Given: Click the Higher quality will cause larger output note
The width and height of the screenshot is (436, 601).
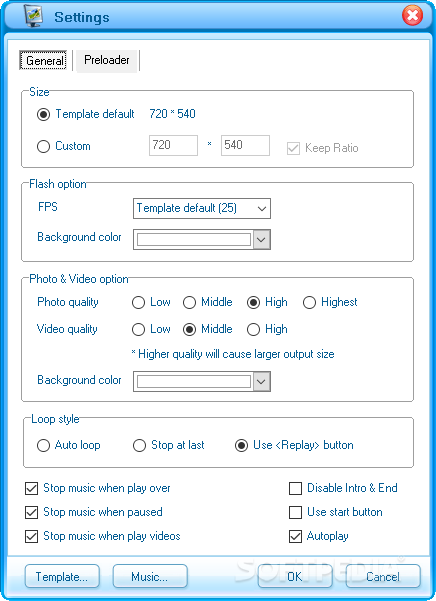Looking at the screenshot, I should 233,354.
